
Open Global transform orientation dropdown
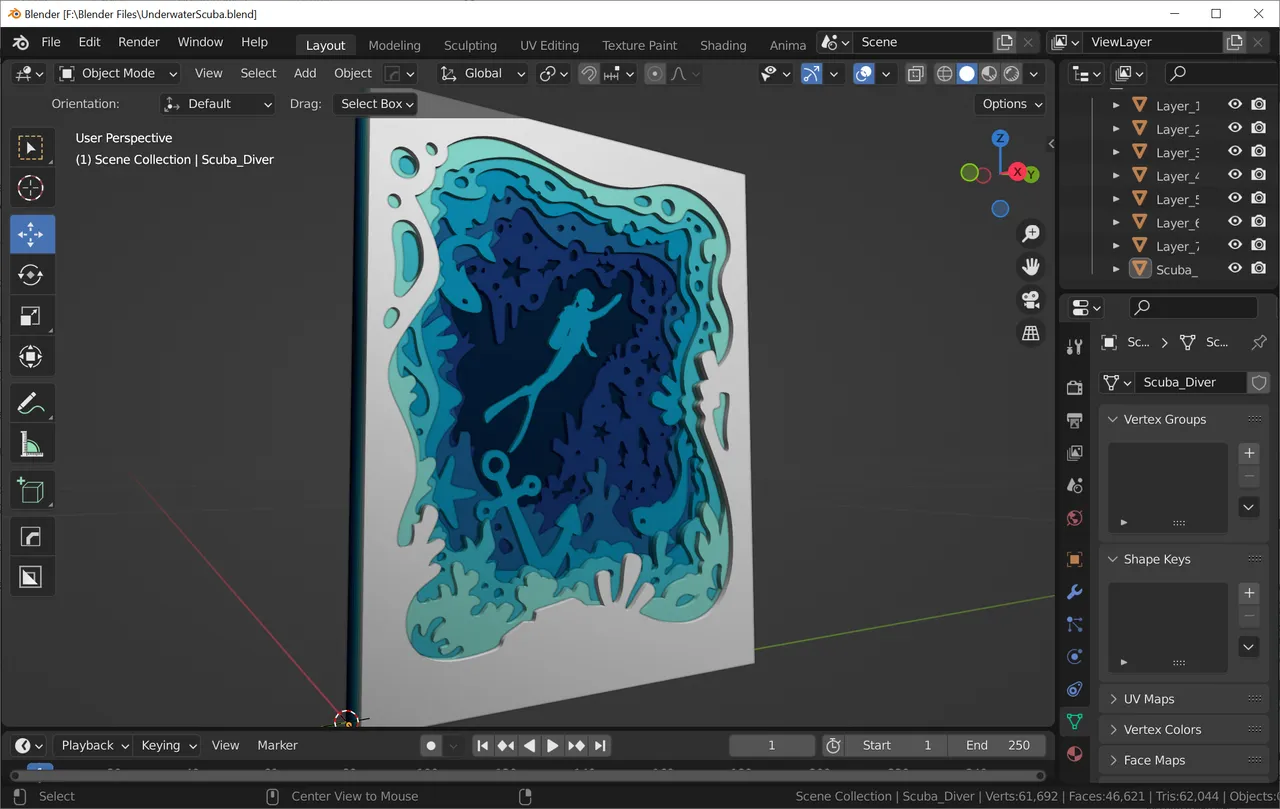(483, 73)
